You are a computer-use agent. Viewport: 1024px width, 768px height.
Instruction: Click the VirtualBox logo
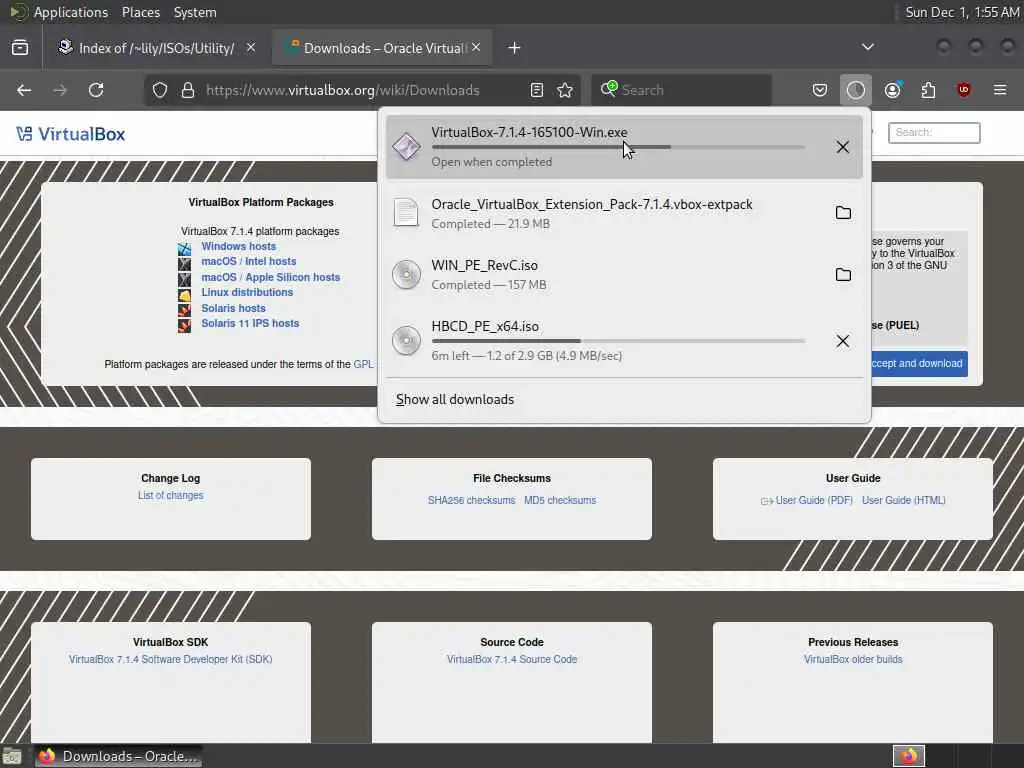click(71, 135)
